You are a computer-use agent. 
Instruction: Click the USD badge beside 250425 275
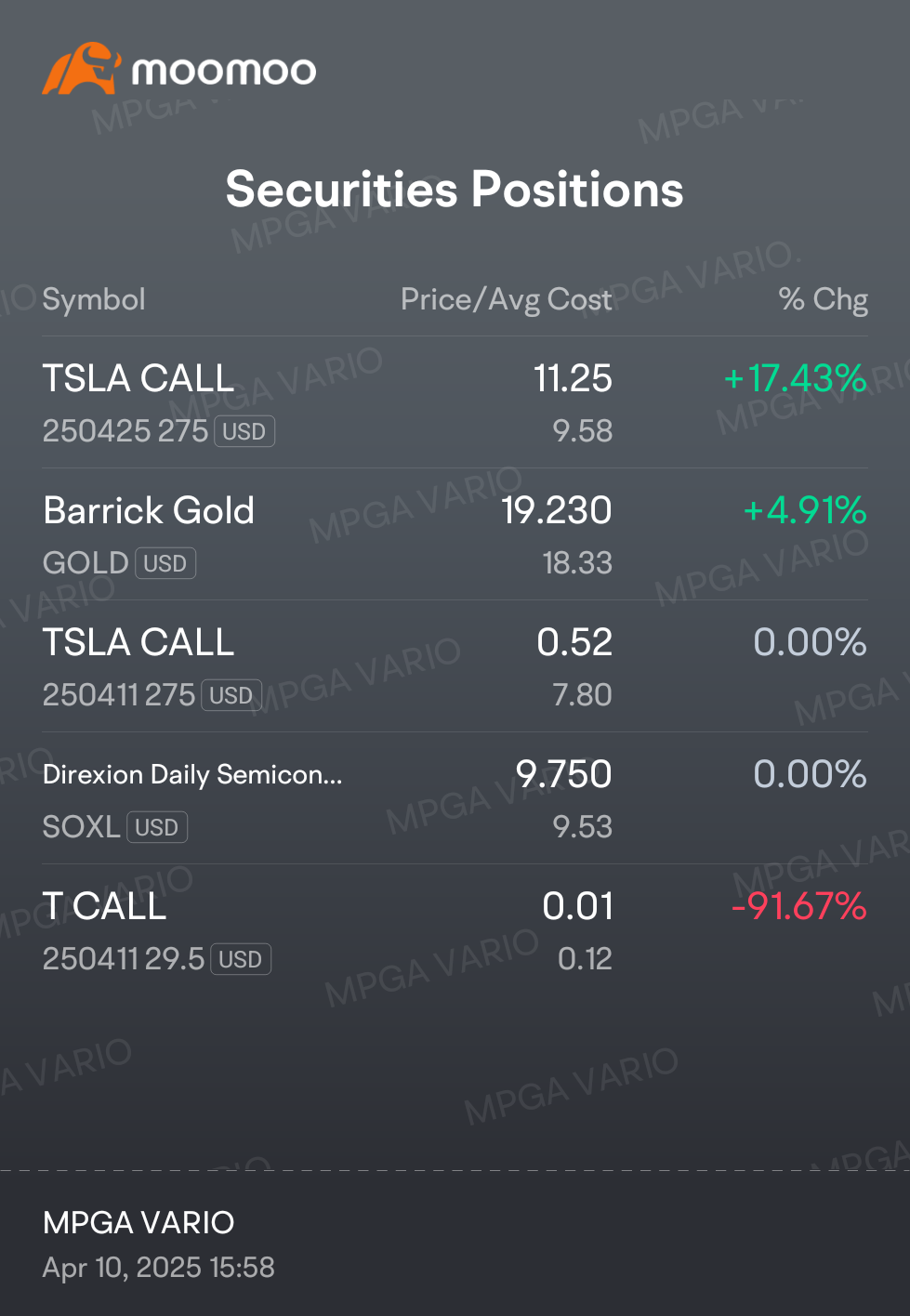tap(244, 432)
